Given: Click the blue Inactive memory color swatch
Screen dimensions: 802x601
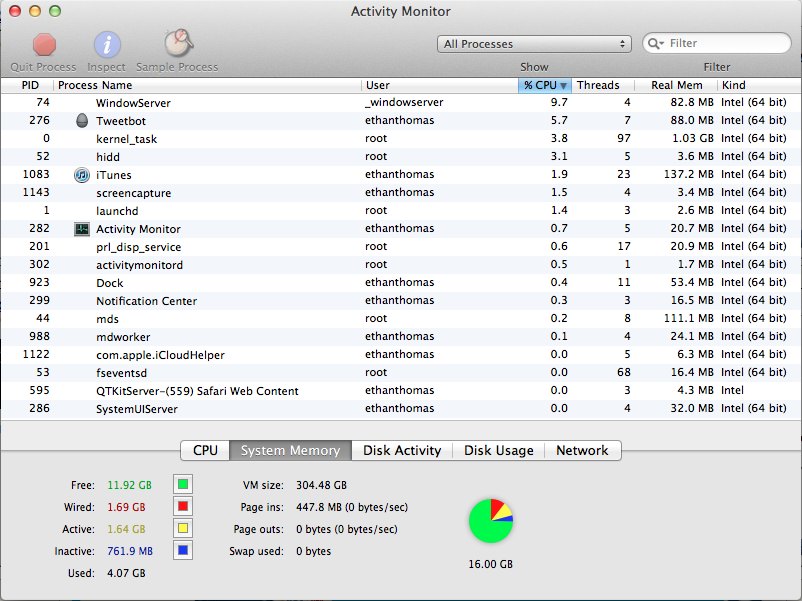Looking at the screenshot, I should pyautogui.click(x=183, y=550).
